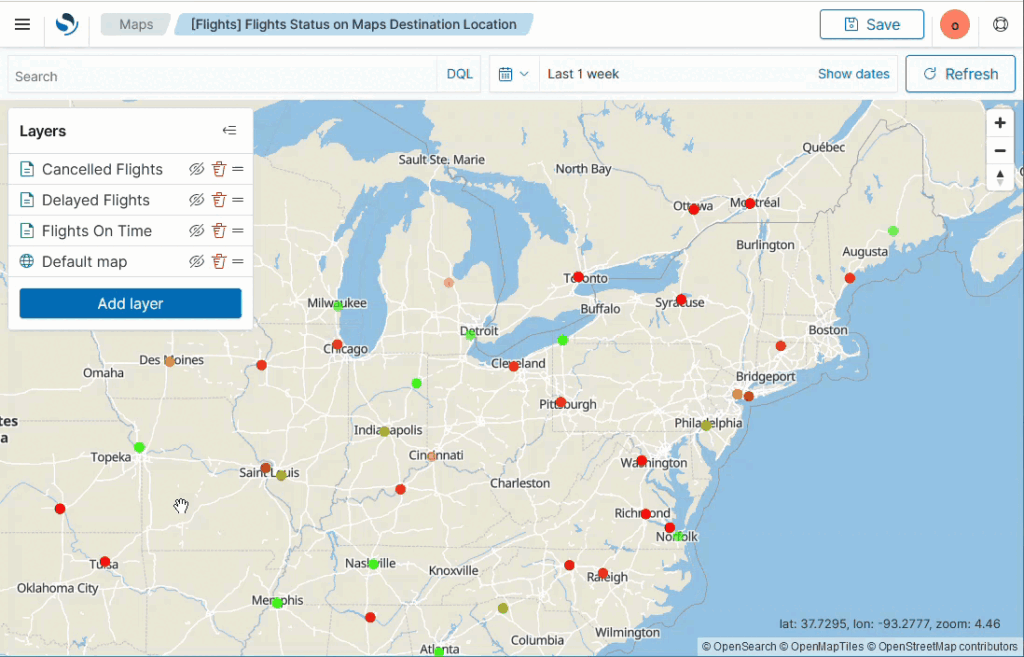Image resolution: width=1024 pixels, height=657 pixels.
Task: Click the red marker on Richmond
Action: pos(646,514)
